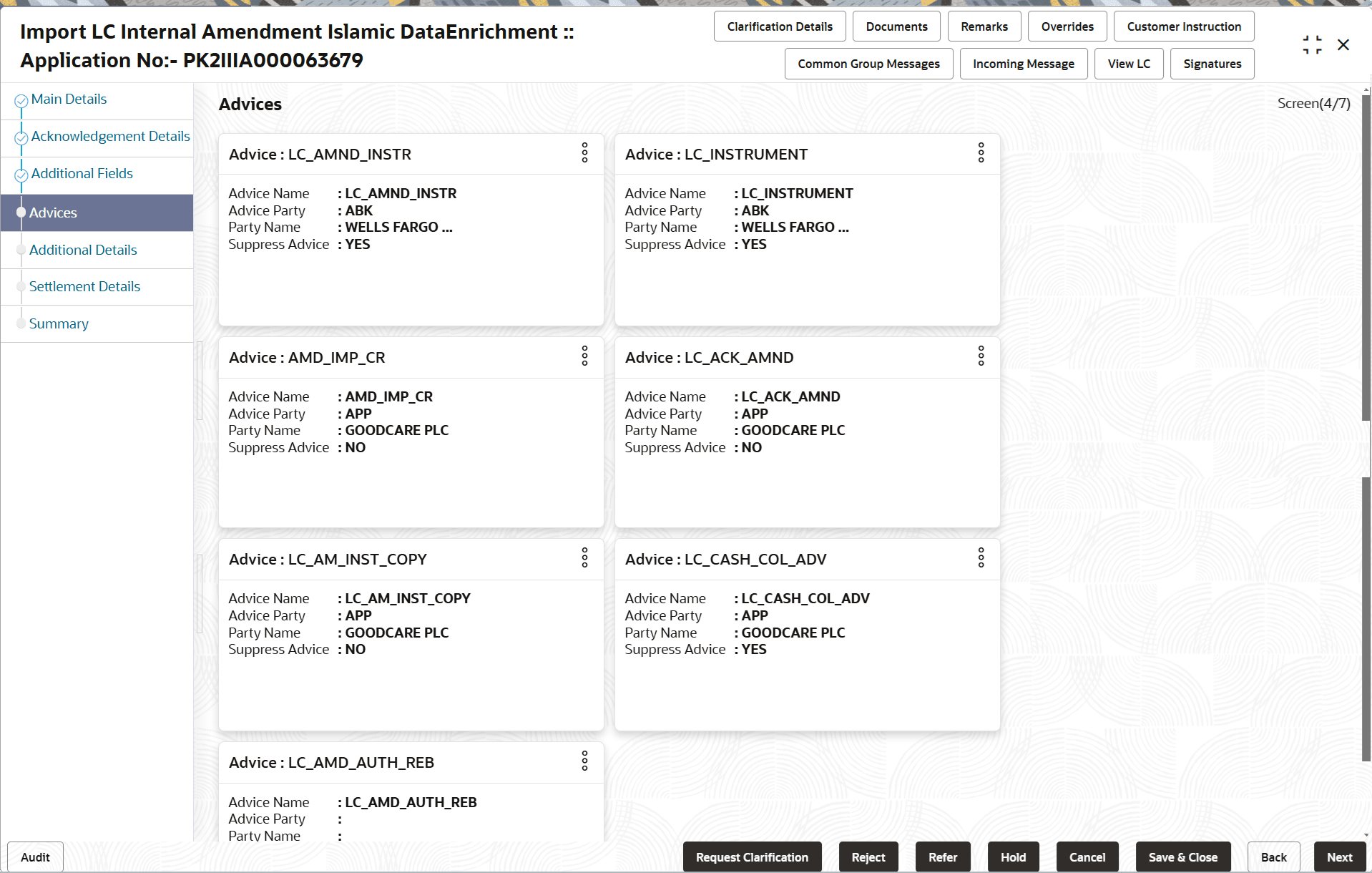This screenshot has width=1372, height=873.
Task: Click the View LC button
Action: coord(1129,64)
